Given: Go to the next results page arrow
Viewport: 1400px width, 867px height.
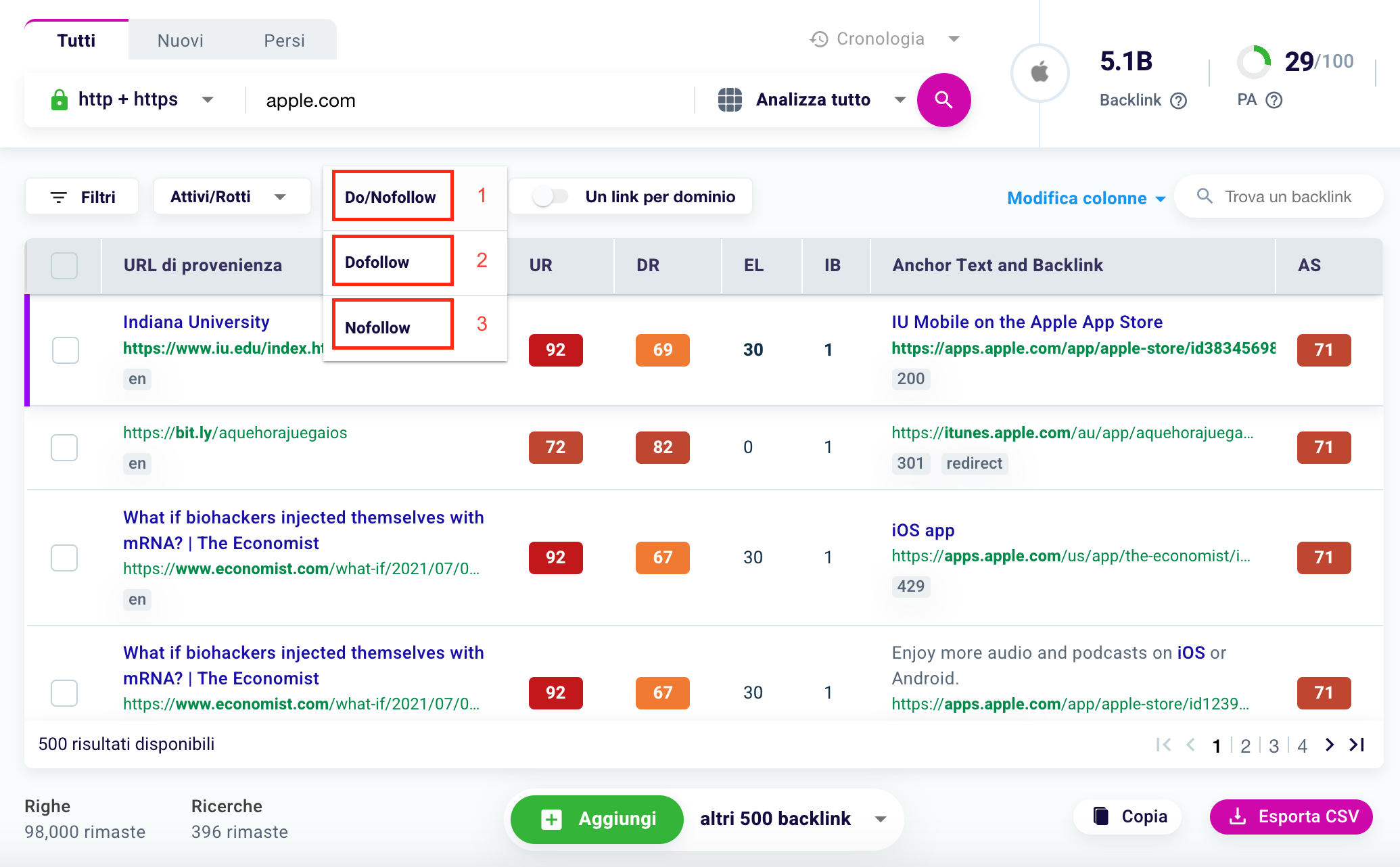Looking at the screenshot, I should click(1330, 745).
